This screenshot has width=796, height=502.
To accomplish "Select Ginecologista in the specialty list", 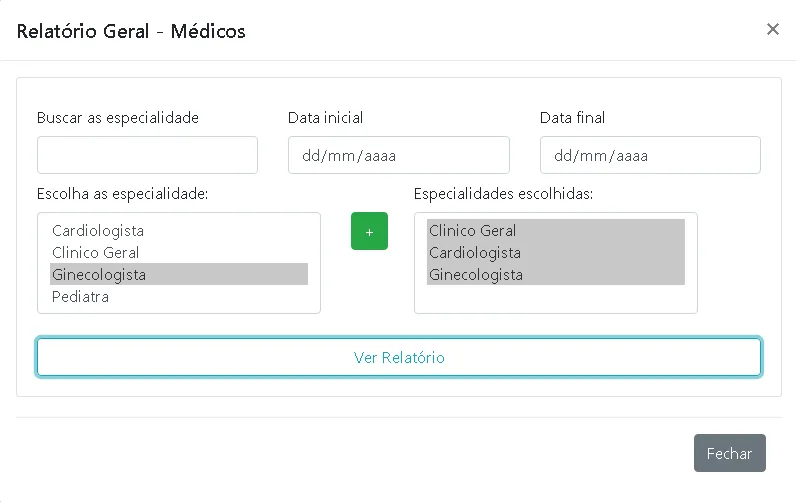I will click(99, 275).
